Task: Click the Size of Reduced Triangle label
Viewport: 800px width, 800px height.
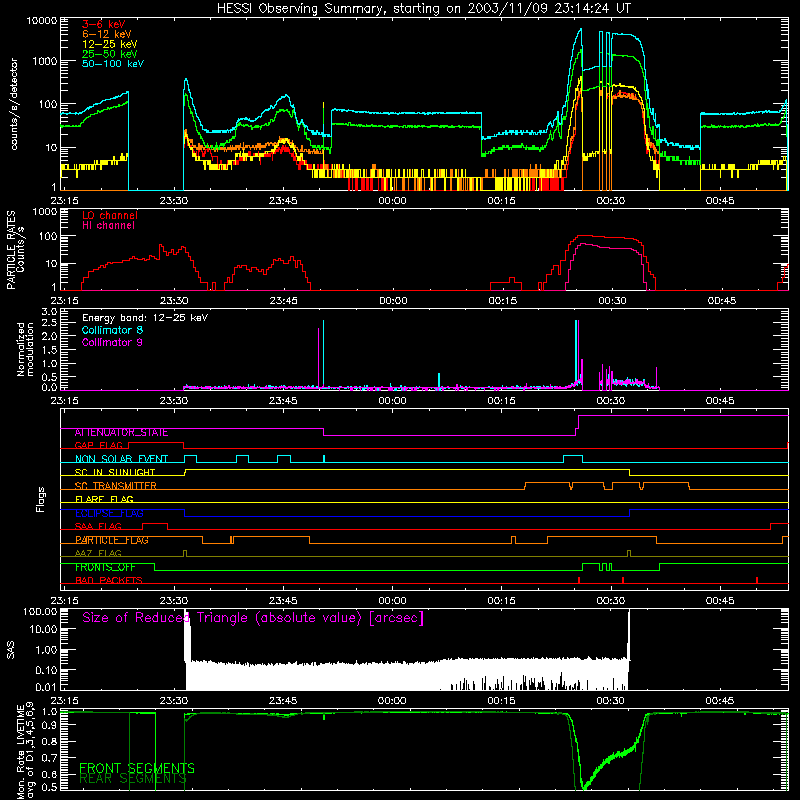Action: [253, 618]
